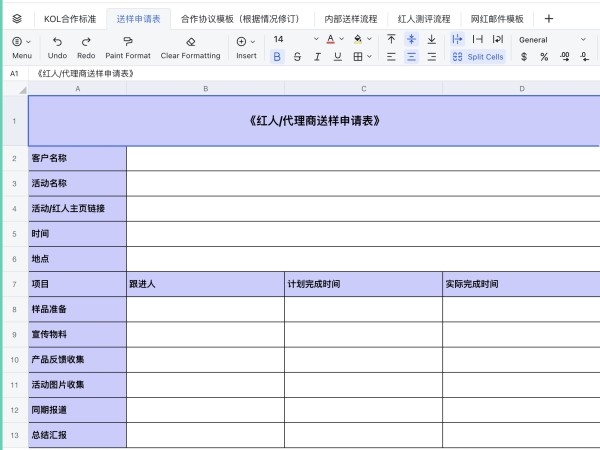The height and width of the screenshot is (450, 600).
Task: Switch to 网红邮件模板 sheet tab
Action: [x=497, y=19]
